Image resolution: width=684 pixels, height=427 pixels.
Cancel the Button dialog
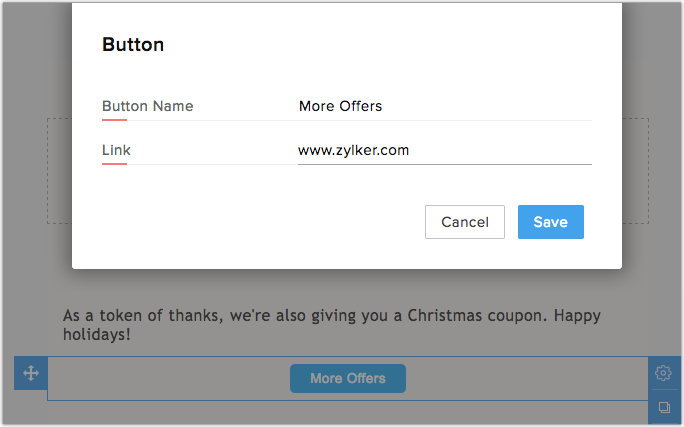point(464,222)
